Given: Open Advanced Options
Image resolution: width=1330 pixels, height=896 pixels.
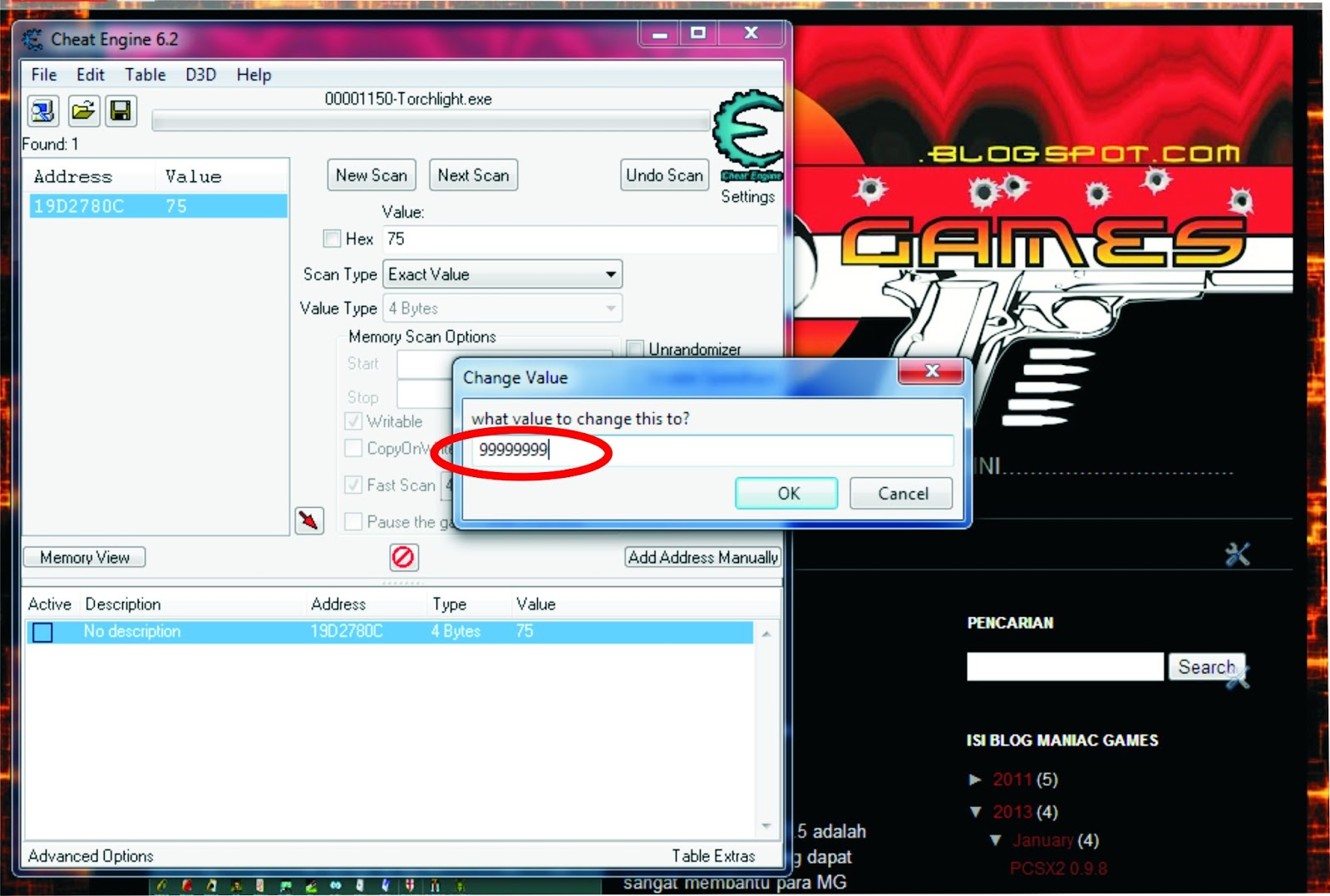Looking at the screenshot, I should pyautogui.click(x=91, y=855).
